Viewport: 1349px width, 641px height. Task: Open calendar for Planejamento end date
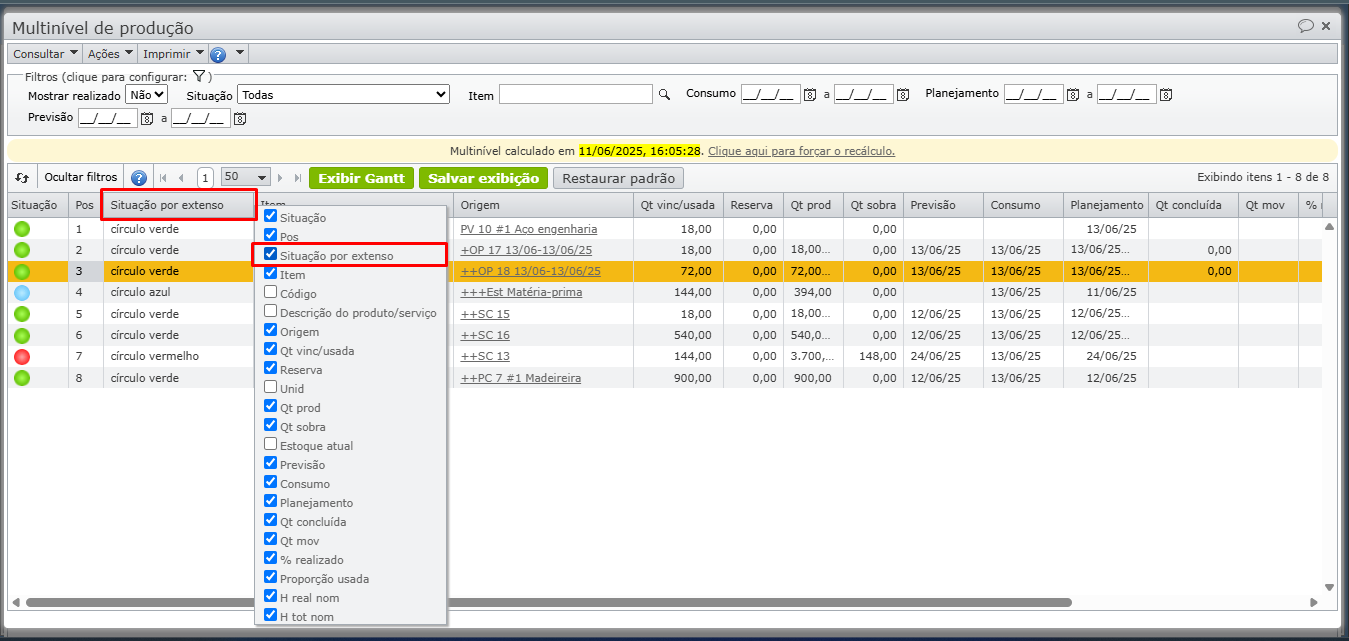click(1165, 94)
